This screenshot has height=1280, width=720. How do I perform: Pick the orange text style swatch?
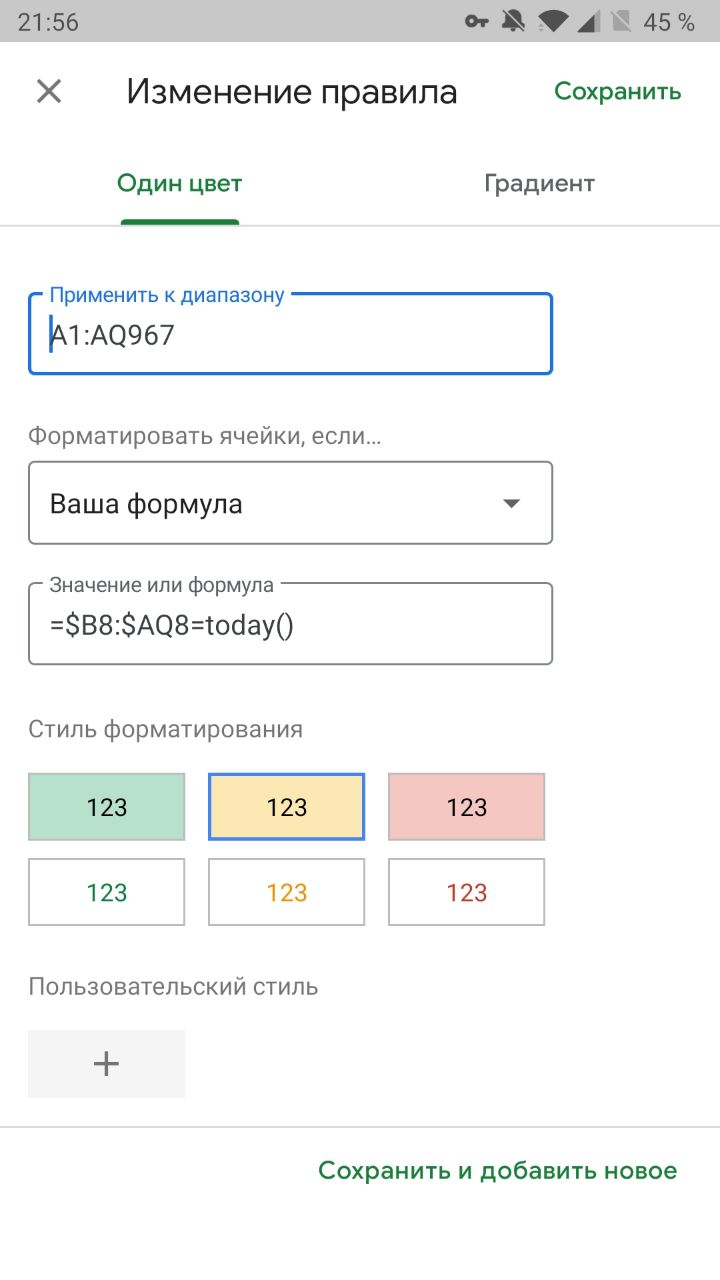[287, 892]
